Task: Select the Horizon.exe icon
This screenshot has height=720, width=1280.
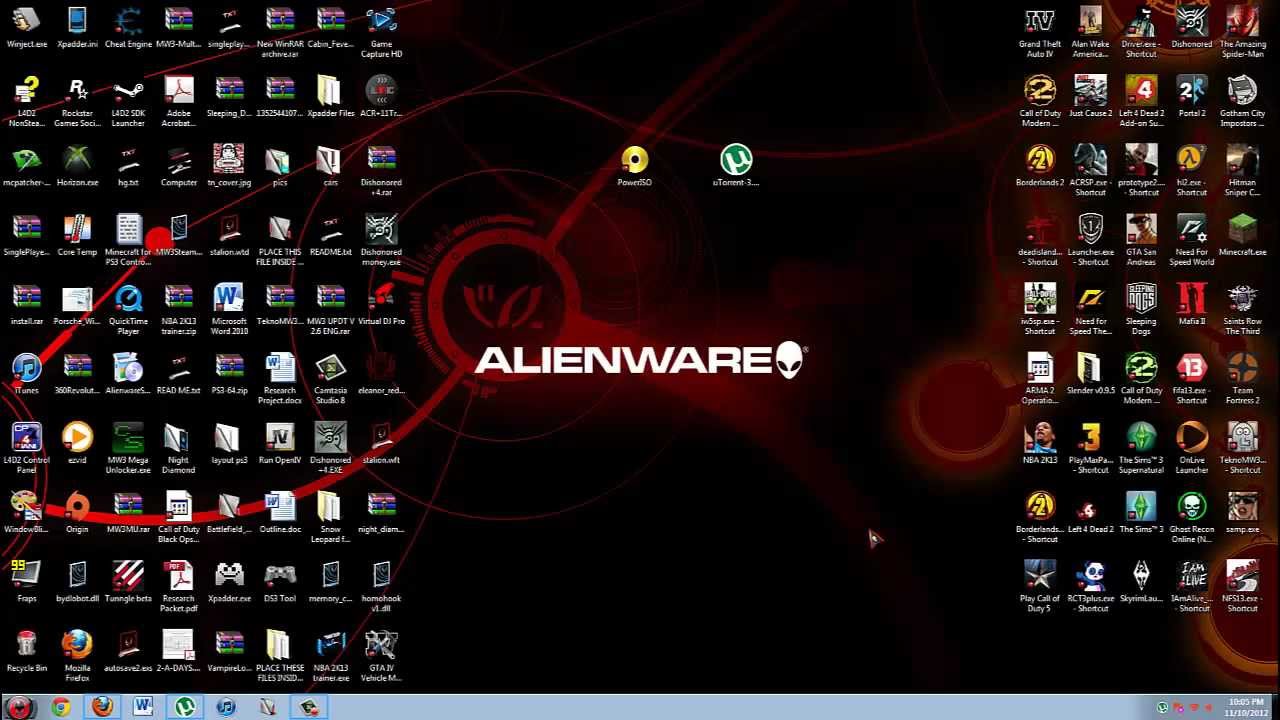Action: pos(77,166)
